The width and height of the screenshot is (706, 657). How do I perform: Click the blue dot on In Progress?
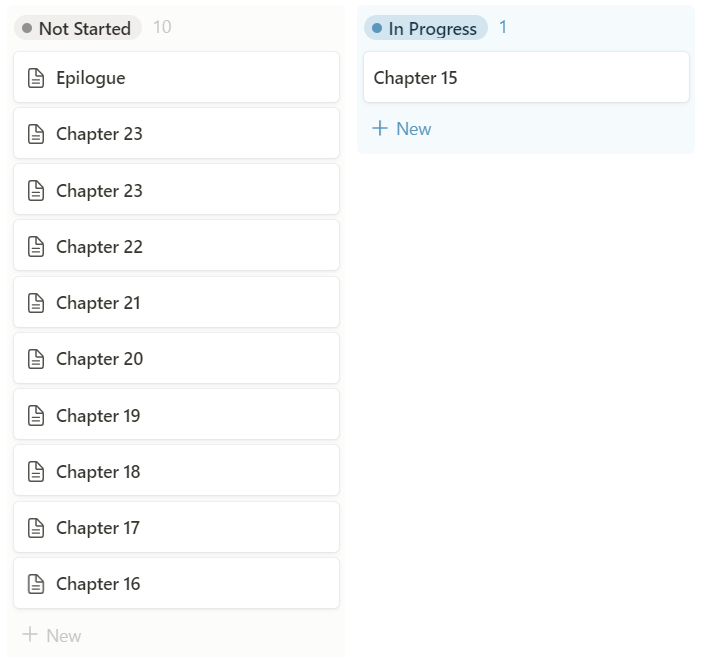[x=377, y=29]
